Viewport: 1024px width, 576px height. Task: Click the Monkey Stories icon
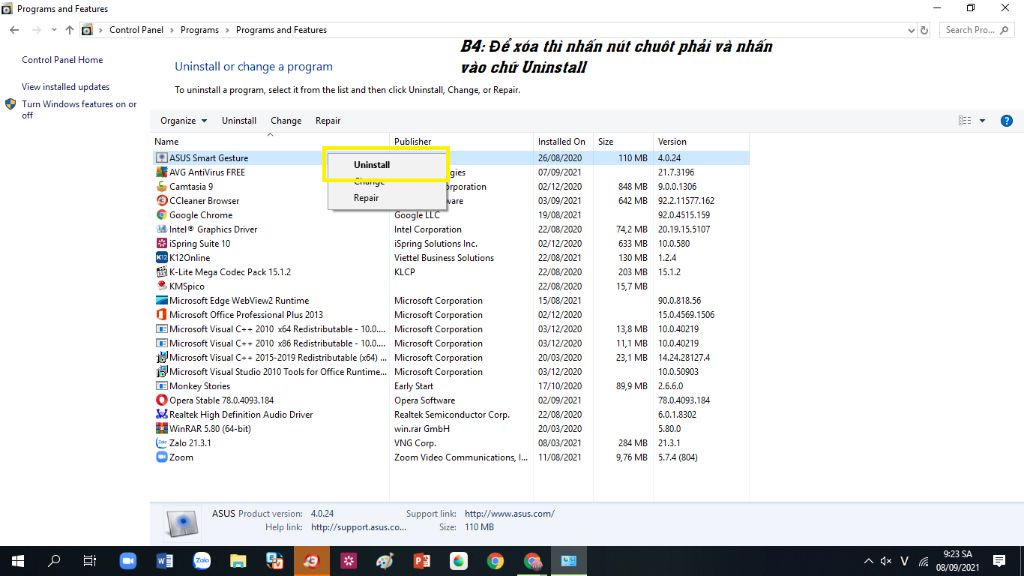[161, 386]
